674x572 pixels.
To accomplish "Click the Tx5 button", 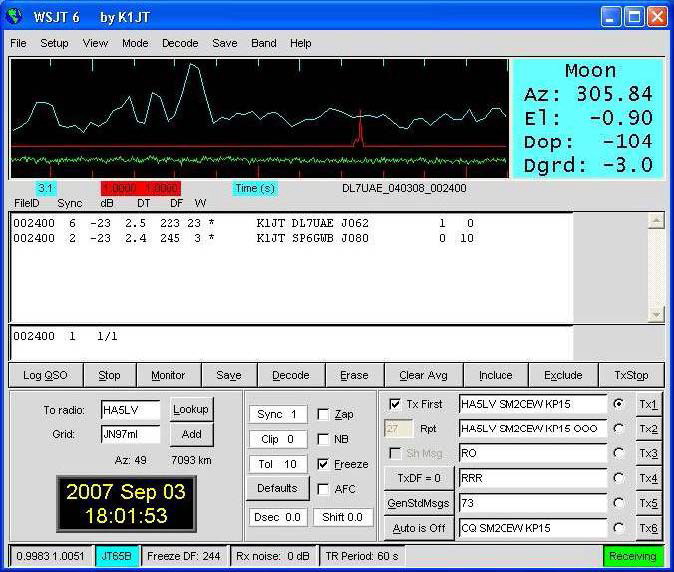I will coord(648,503).
